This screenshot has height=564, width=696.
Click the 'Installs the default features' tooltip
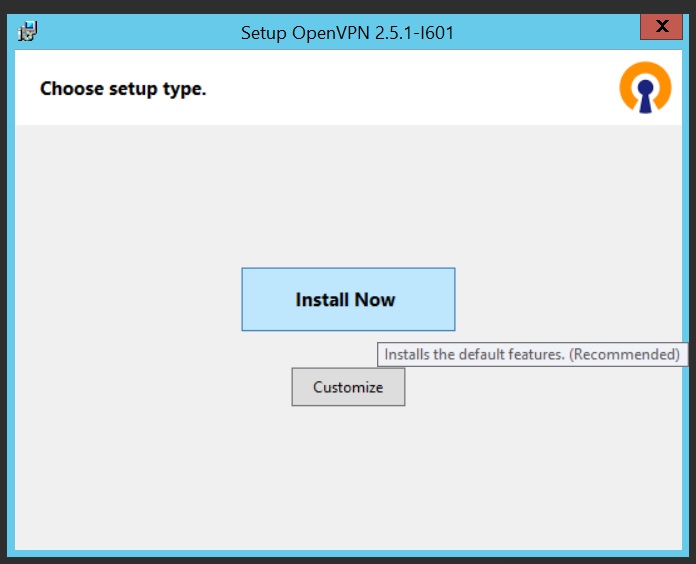coord(532,354)
